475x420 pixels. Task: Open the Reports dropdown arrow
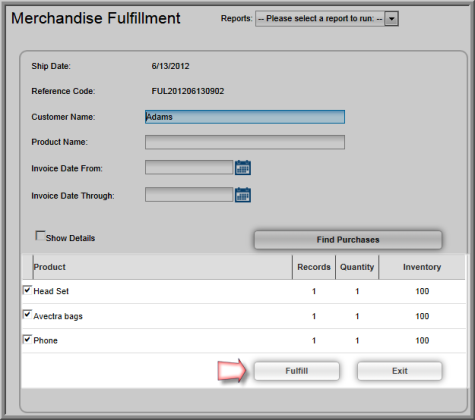click(391, 19)
